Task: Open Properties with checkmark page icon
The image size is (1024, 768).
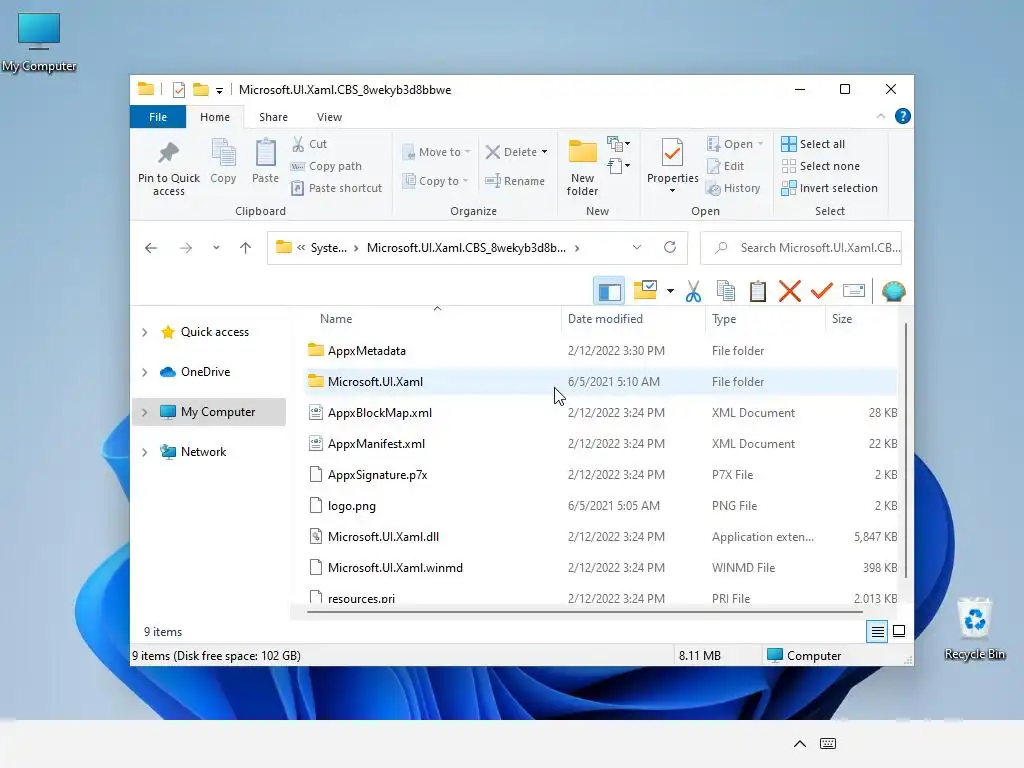Action: tap(673, 166)
